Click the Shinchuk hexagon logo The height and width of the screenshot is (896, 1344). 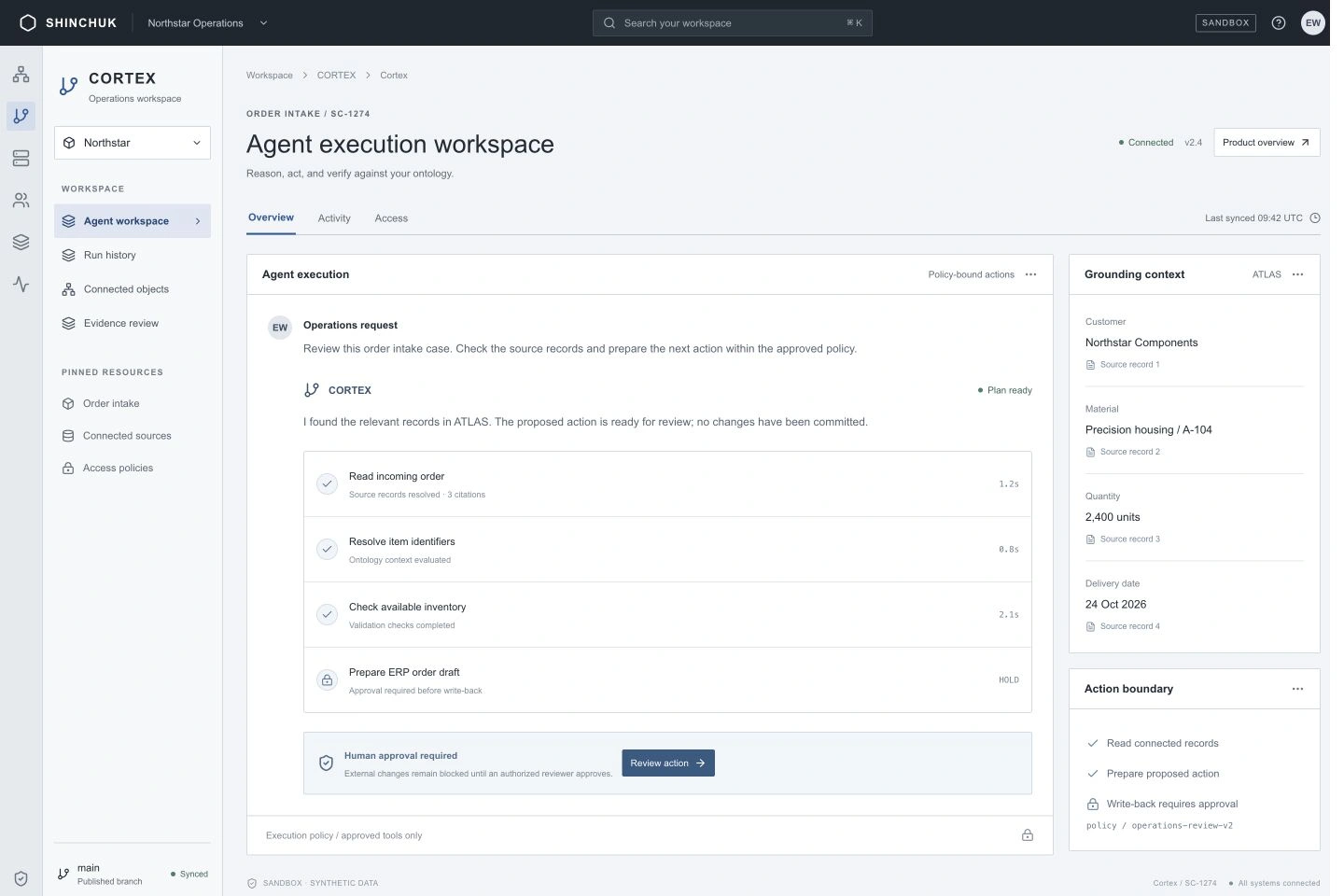tap(28, 23)
